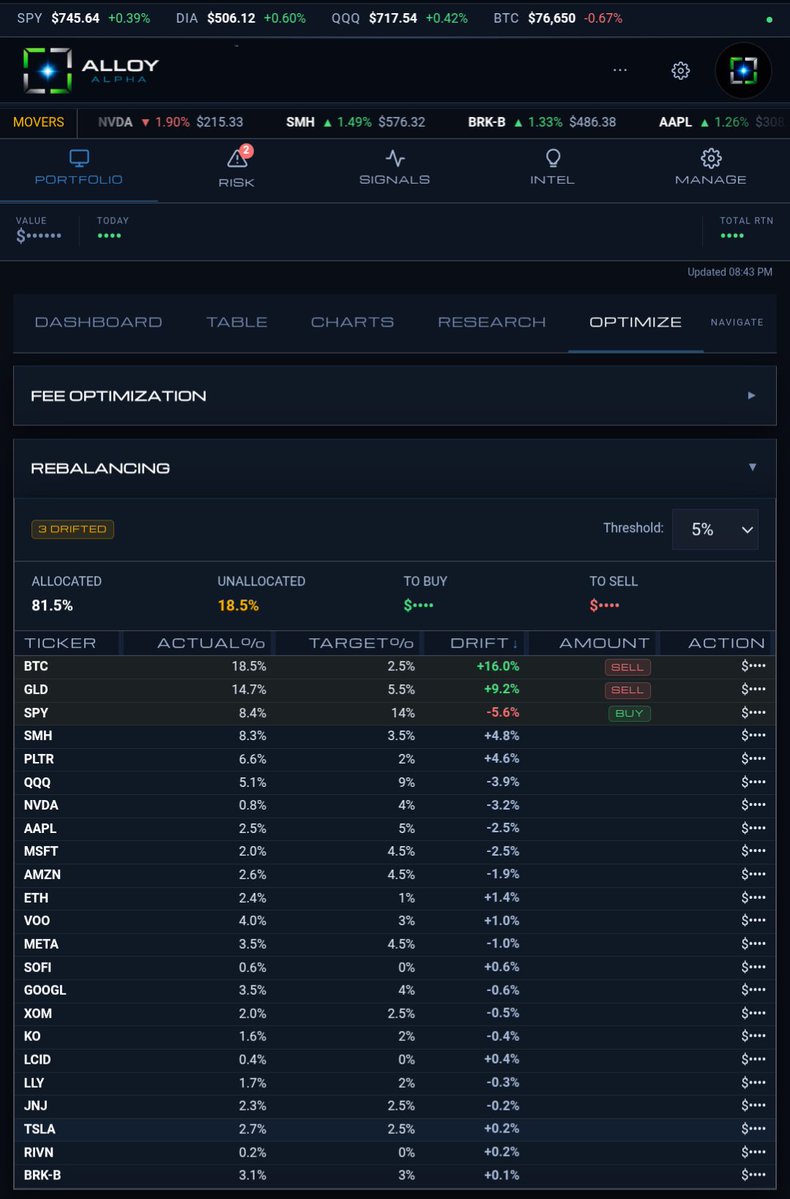
Task: Switch to the Table tab
Action: pyautogui.click(x=237, y=322)
